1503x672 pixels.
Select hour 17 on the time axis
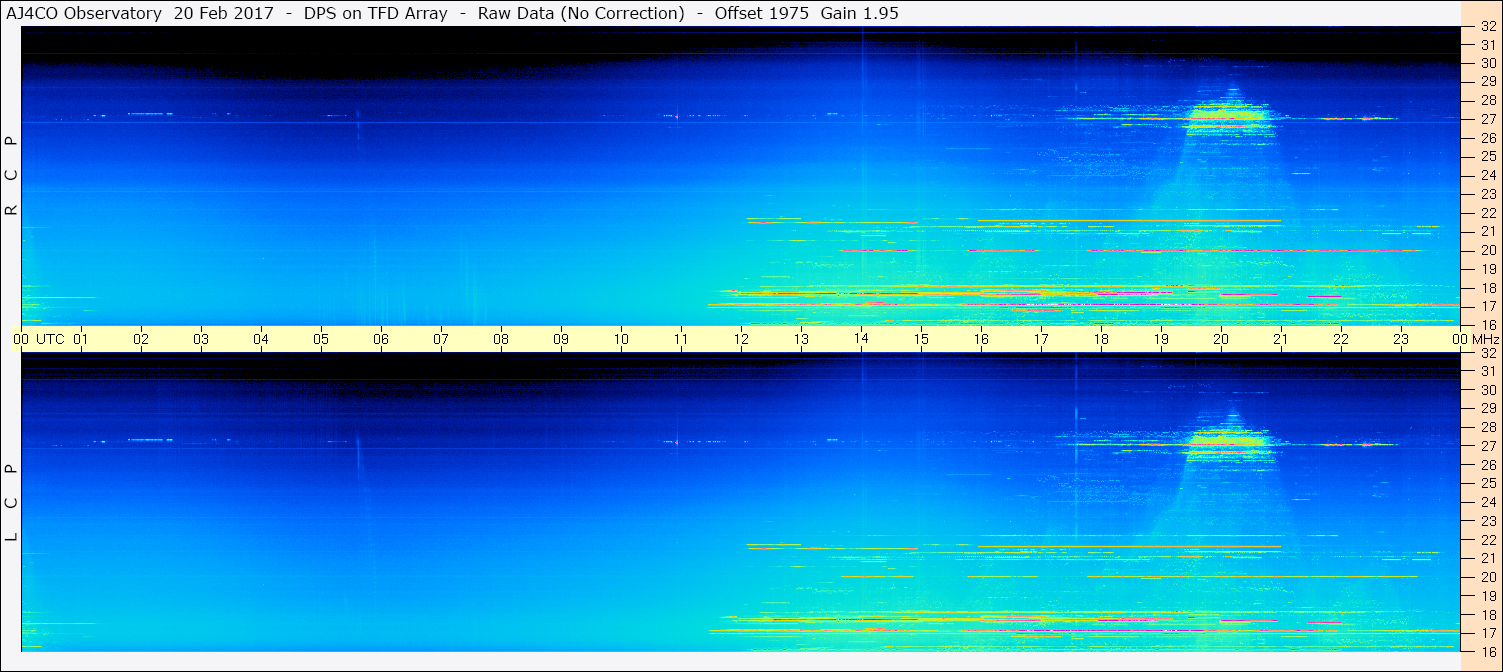[x=1041, y=339]
